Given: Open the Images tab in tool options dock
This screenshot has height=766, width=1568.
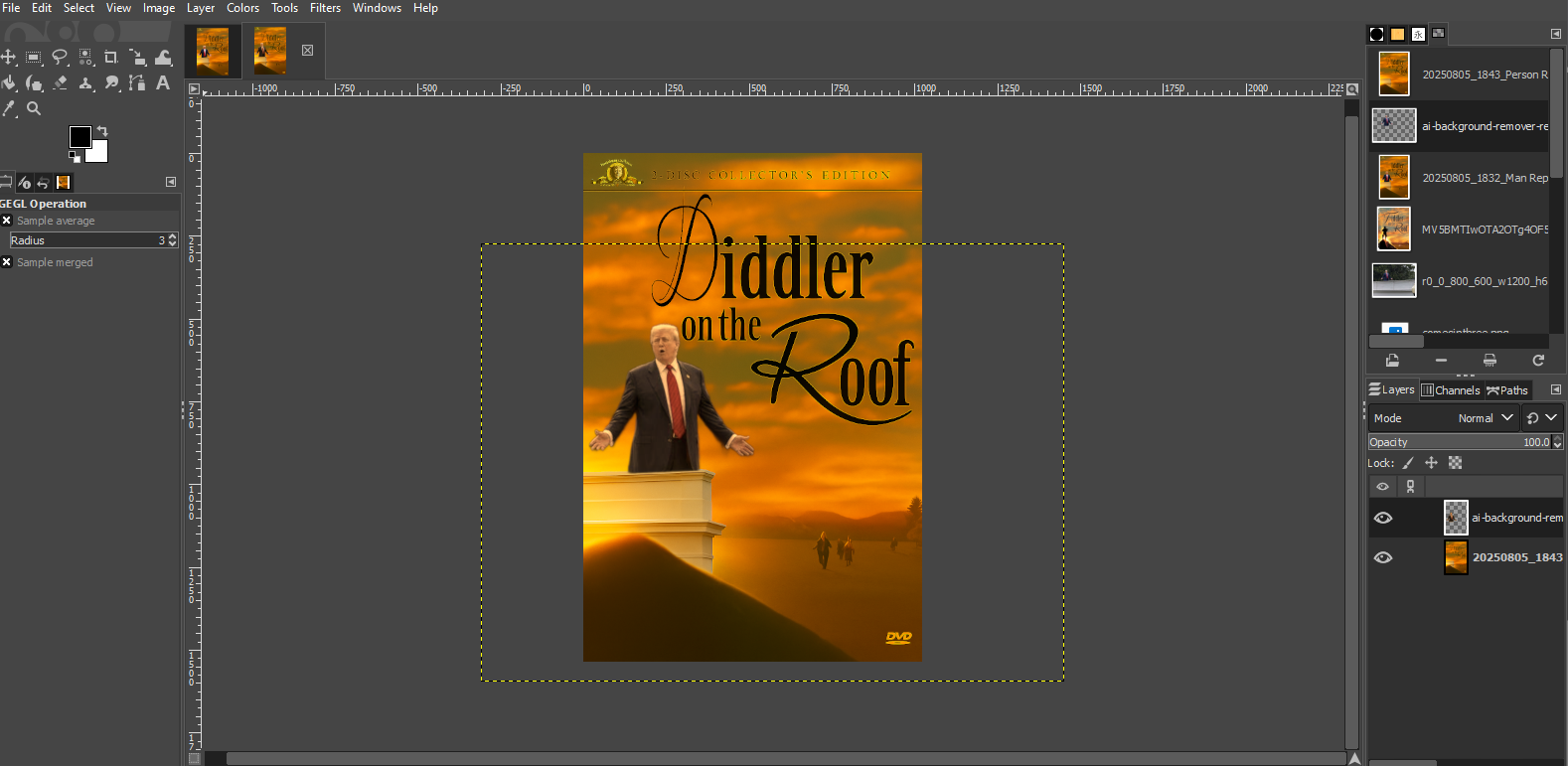Looking at the screenshot, I should 64,183.
